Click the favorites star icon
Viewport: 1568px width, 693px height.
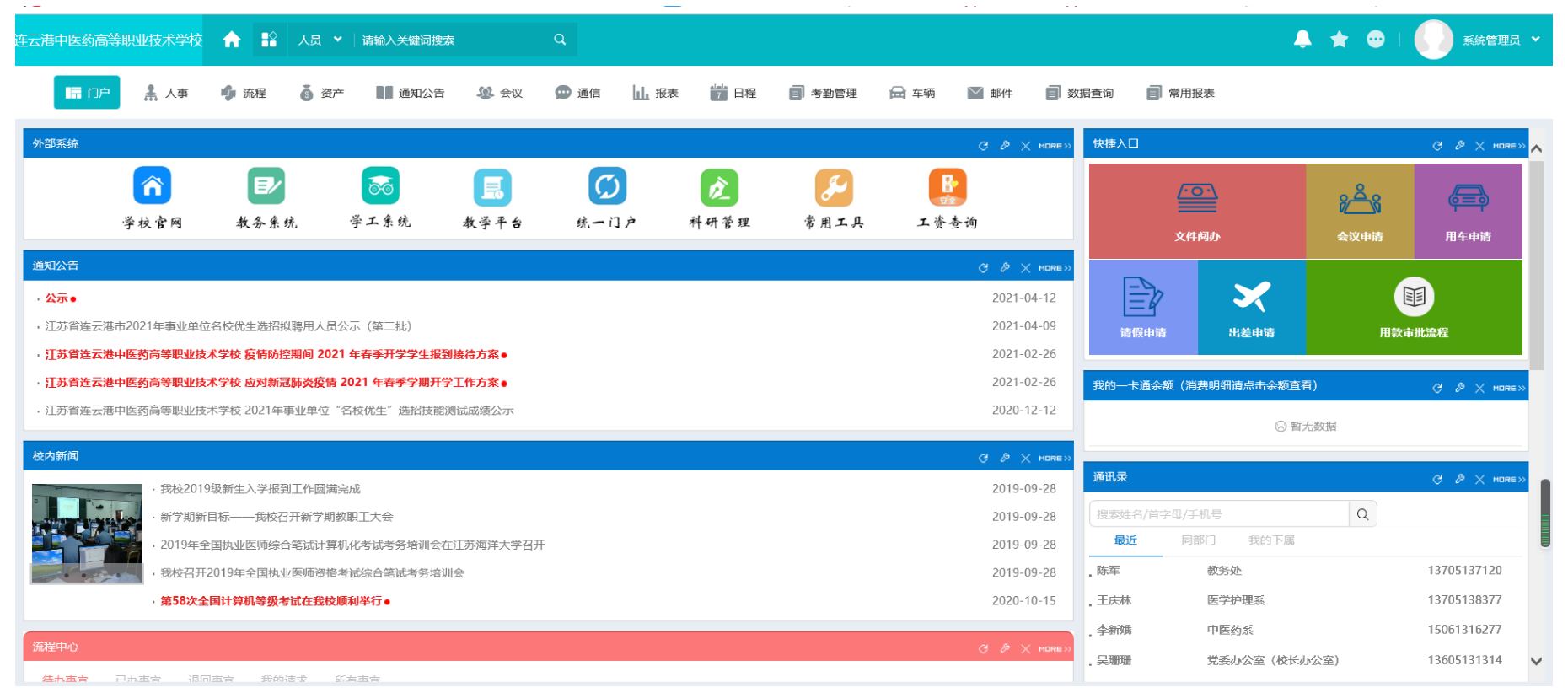point(1339,39)
